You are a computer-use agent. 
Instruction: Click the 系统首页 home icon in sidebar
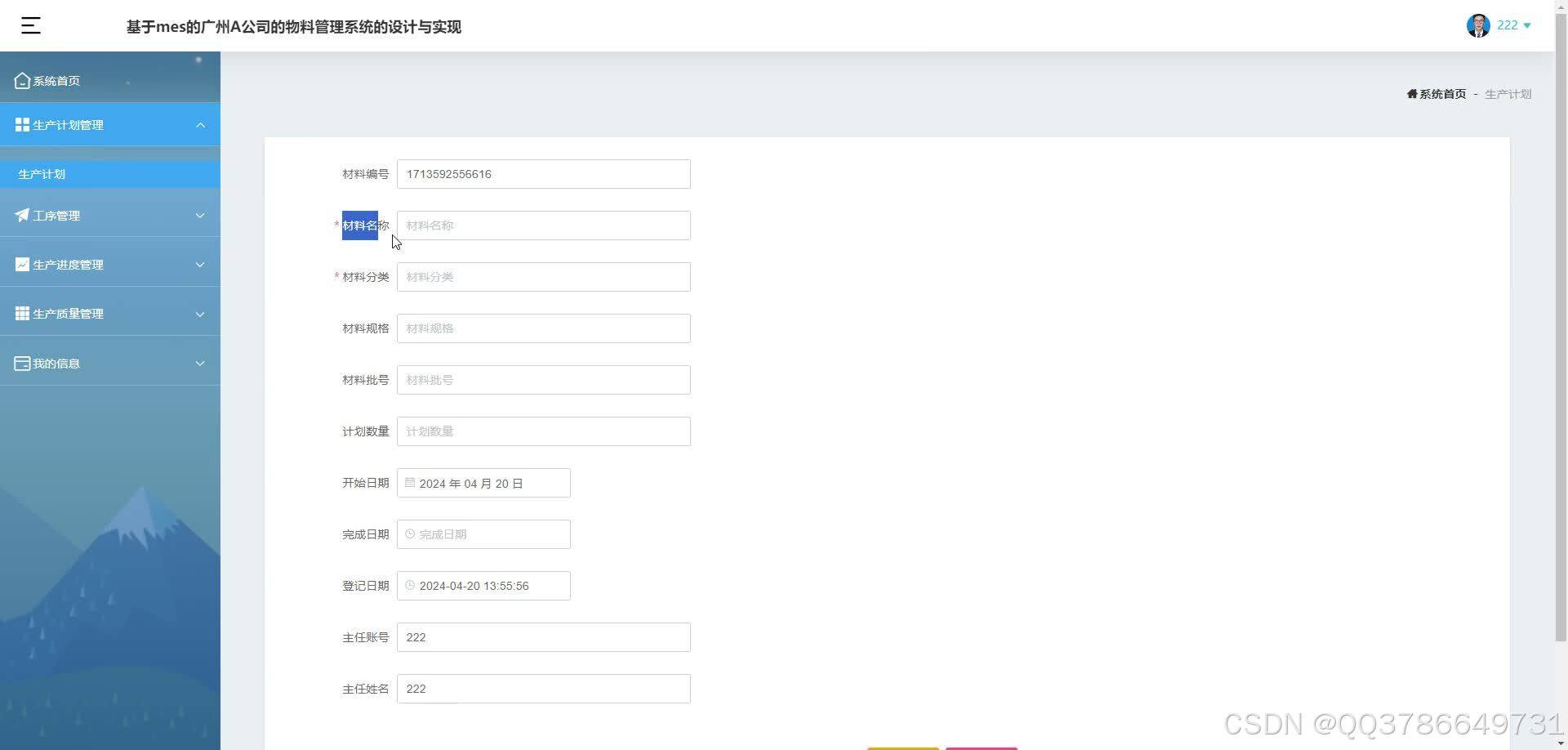pyautogui.click(x=22, y=81)
